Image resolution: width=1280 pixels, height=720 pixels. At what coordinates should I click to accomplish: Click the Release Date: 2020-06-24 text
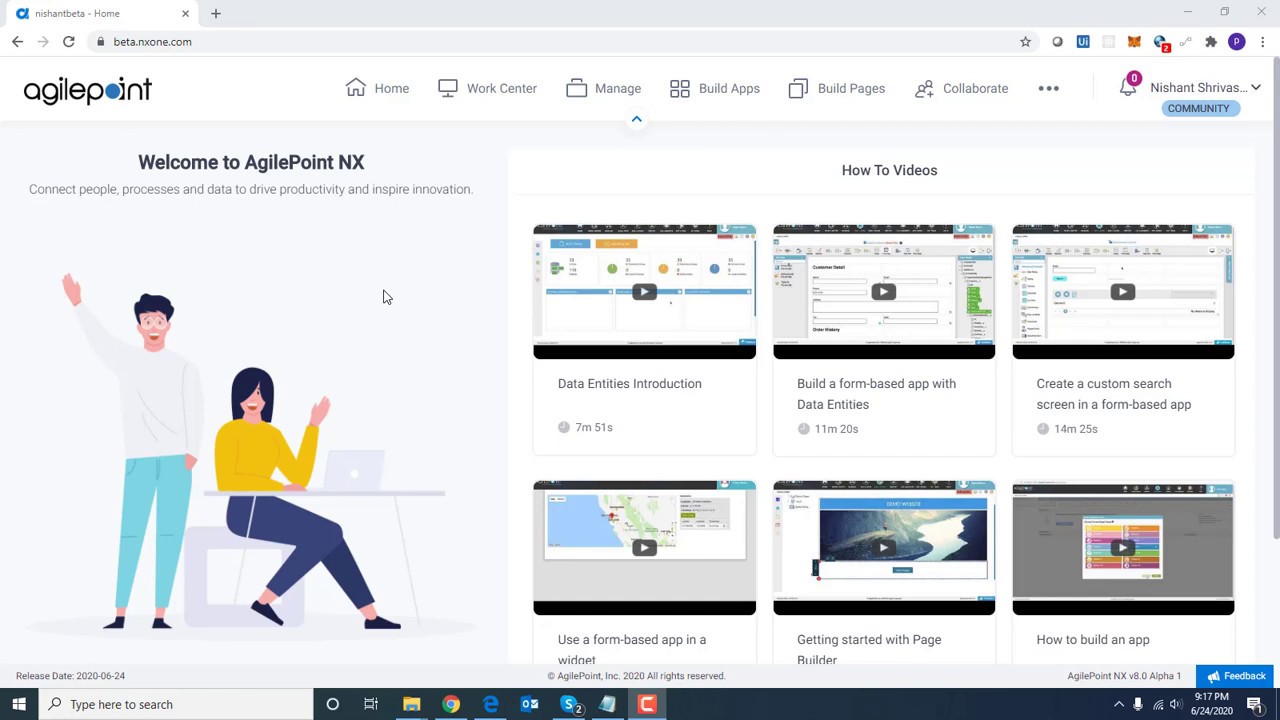70,676
